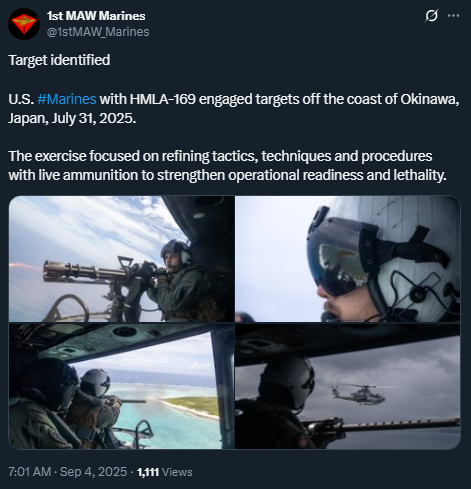Open the Grok explain-post slashed-circle icon
The width and height of the screenshot is (471, 489).
(431, 16)
